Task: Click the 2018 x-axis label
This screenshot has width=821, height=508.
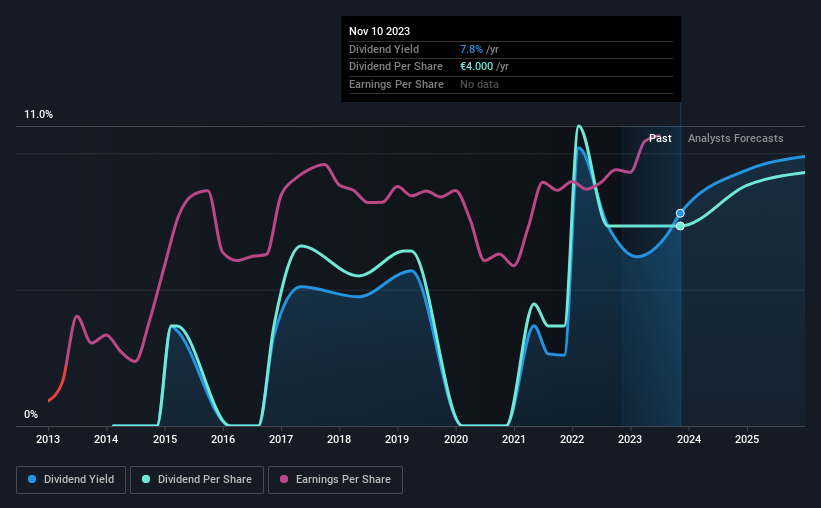Action: coord(339,439)
